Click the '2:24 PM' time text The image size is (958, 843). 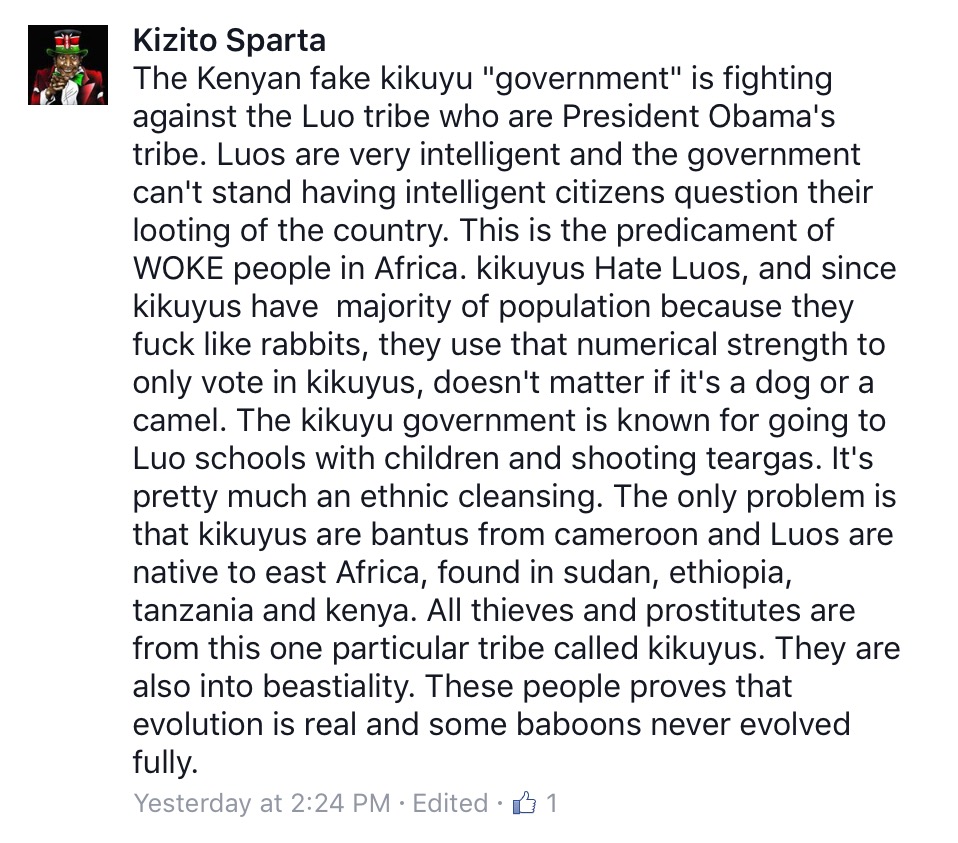coord(340,803)
